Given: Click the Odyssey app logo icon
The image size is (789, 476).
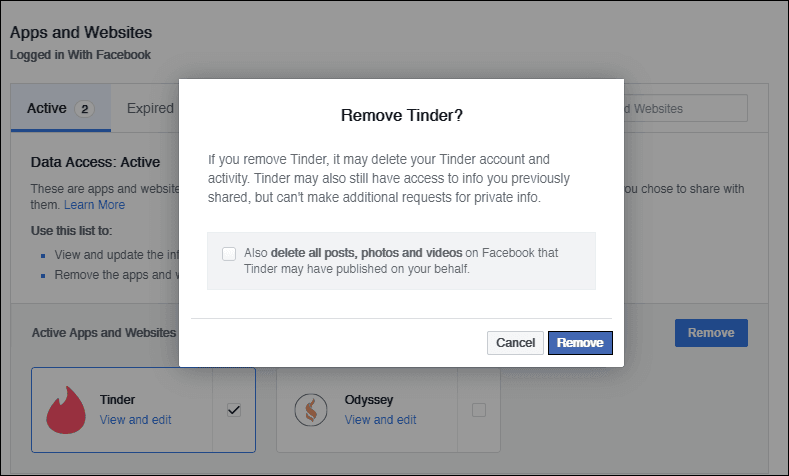Looking at the screenshot, I should coord(311,410).
